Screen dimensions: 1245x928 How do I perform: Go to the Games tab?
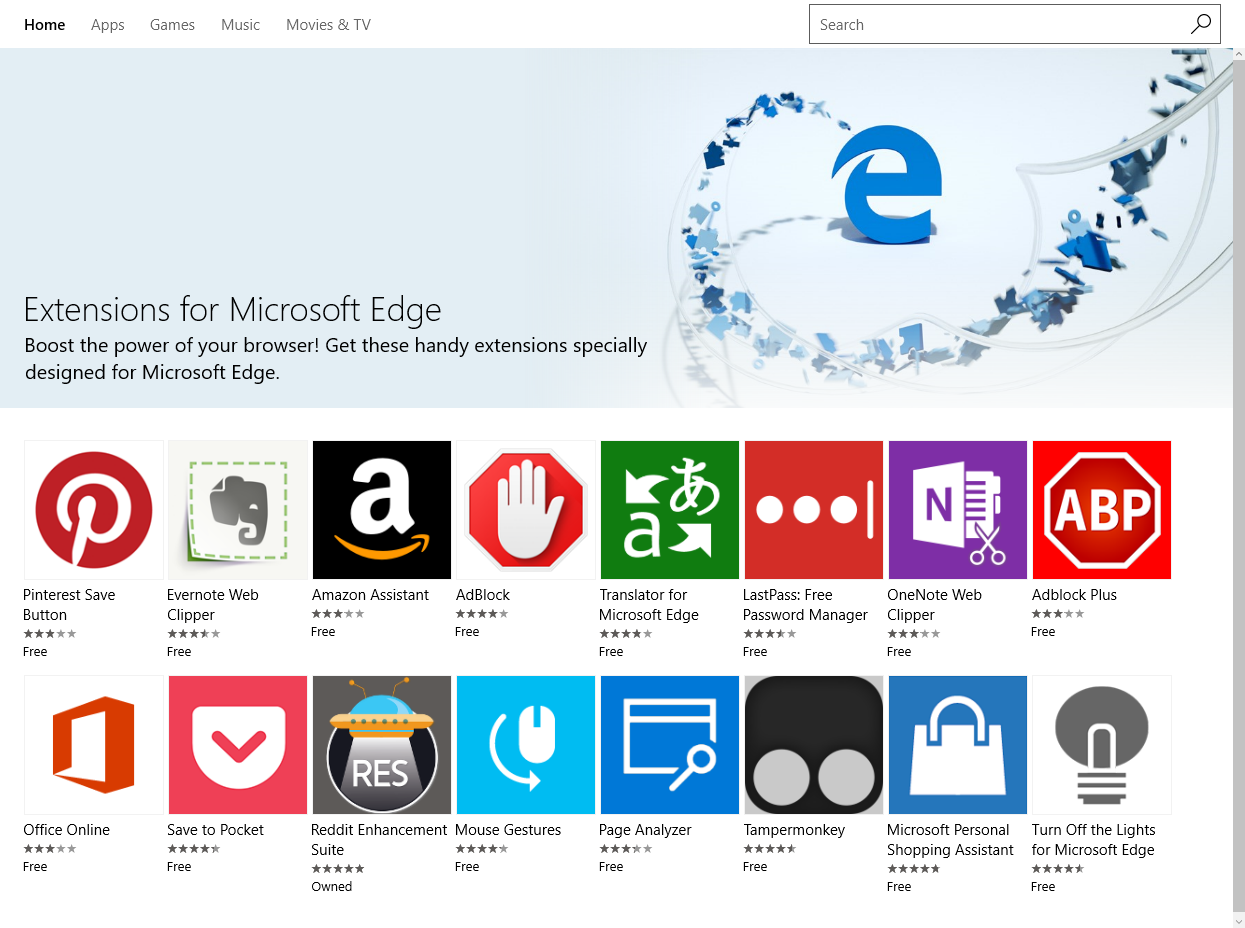(x=172, y=25)
